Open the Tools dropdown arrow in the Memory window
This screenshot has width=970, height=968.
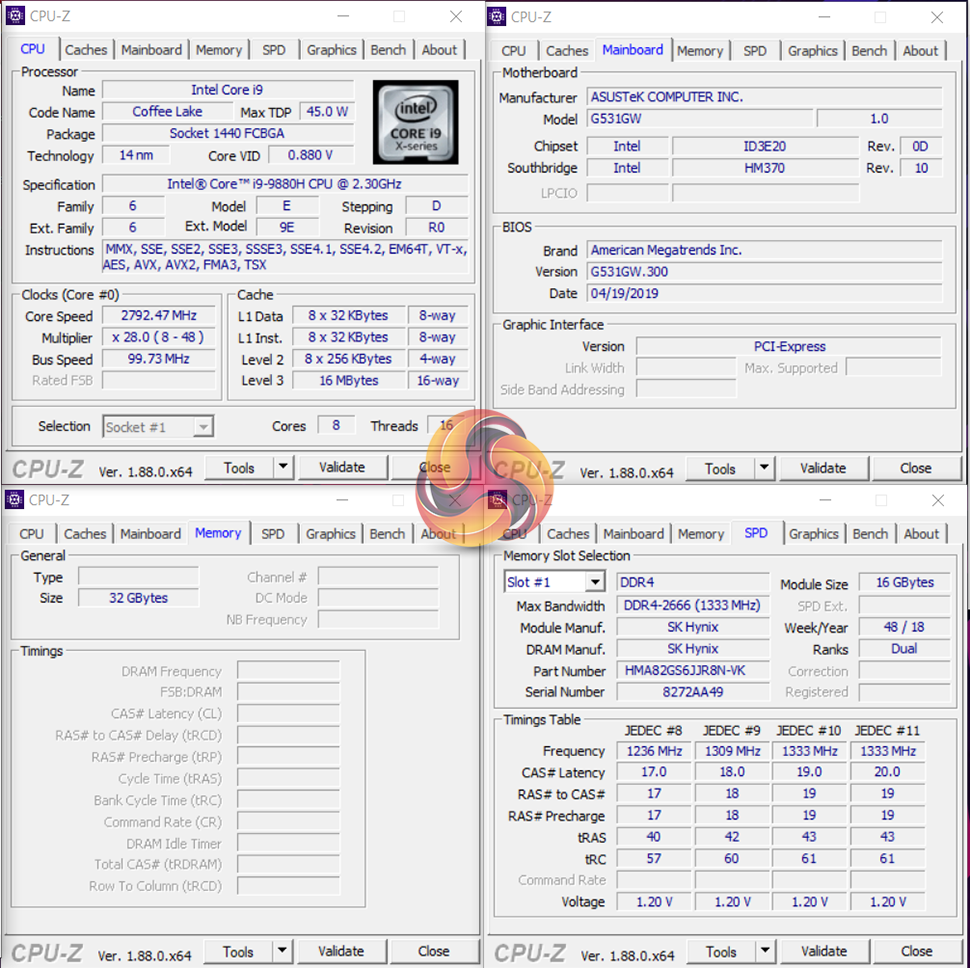[x=281, y=951]
